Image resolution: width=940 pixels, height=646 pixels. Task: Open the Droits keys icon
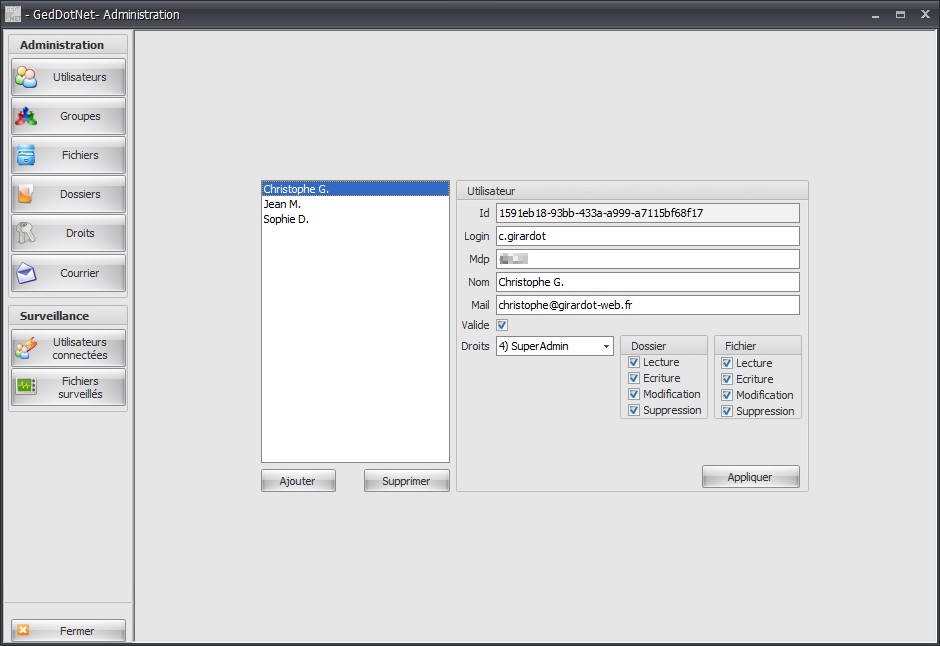25,233
